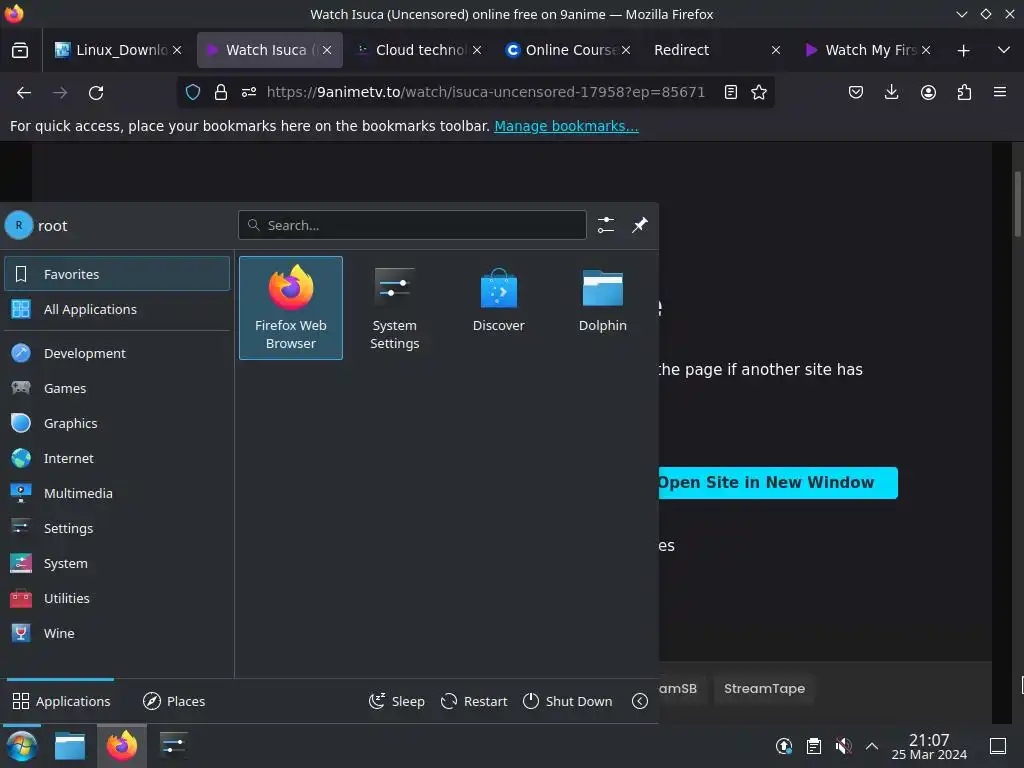Viewport: 1024px width, 768px height.
Task: Open Discover software center
Action: [498, 308]
